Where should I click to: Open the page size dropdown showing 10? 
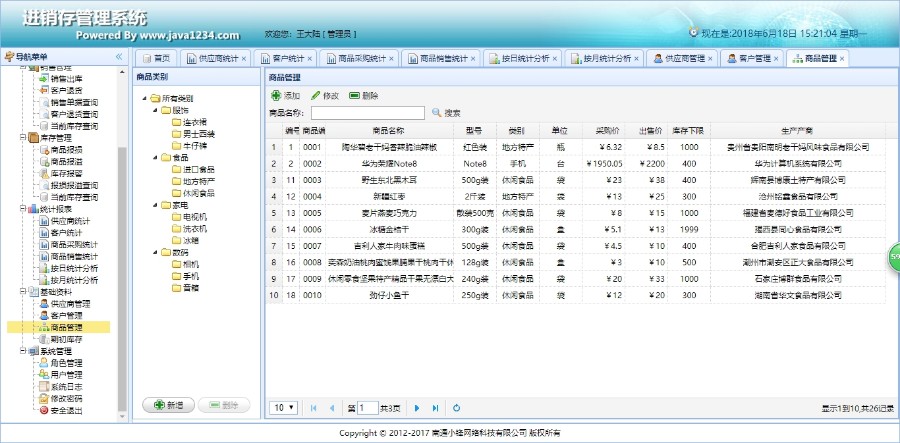pyautogui.click(x=284, y=408)
